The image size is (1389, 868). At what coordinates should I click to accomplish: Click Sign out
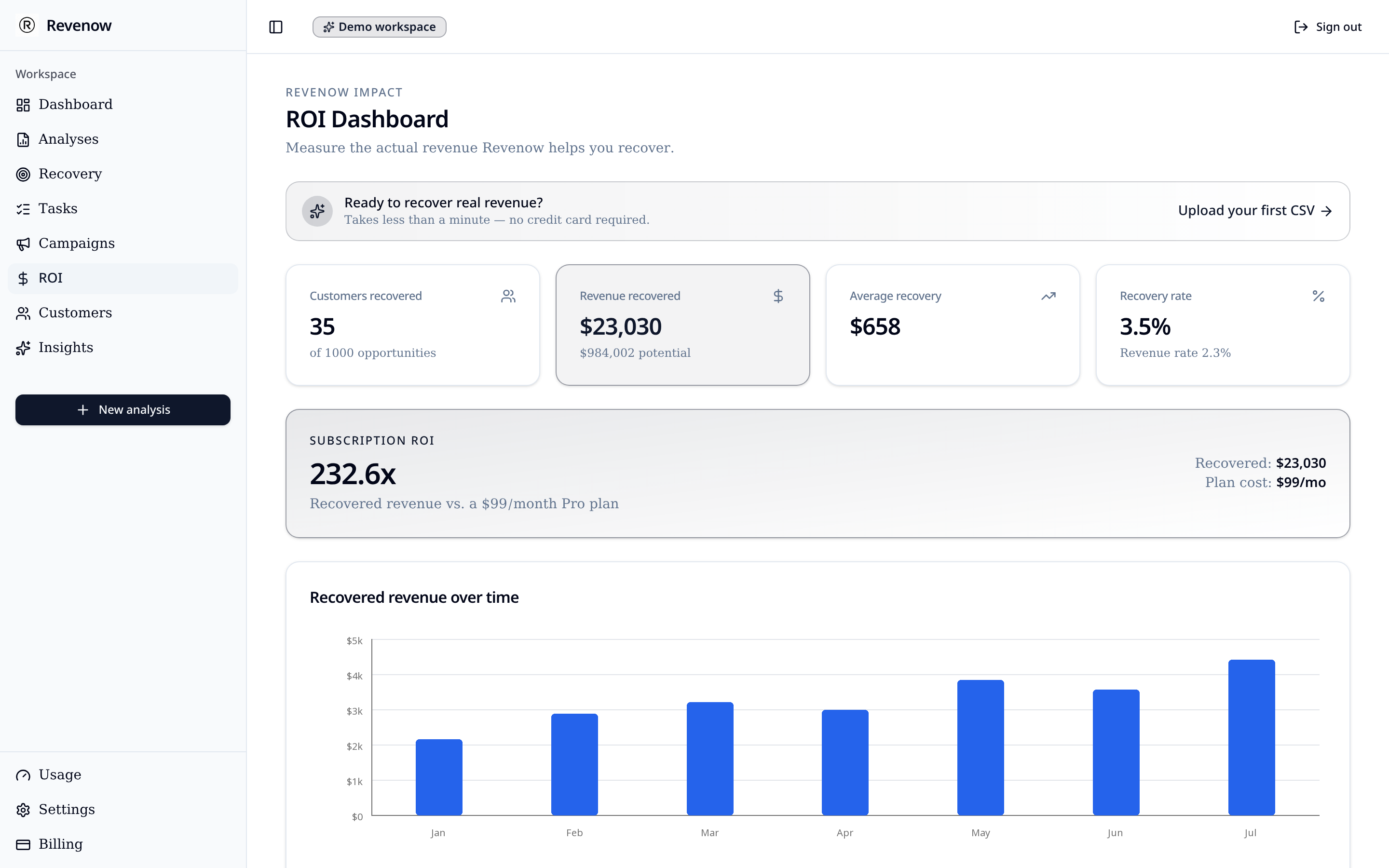click(1328, 27)
